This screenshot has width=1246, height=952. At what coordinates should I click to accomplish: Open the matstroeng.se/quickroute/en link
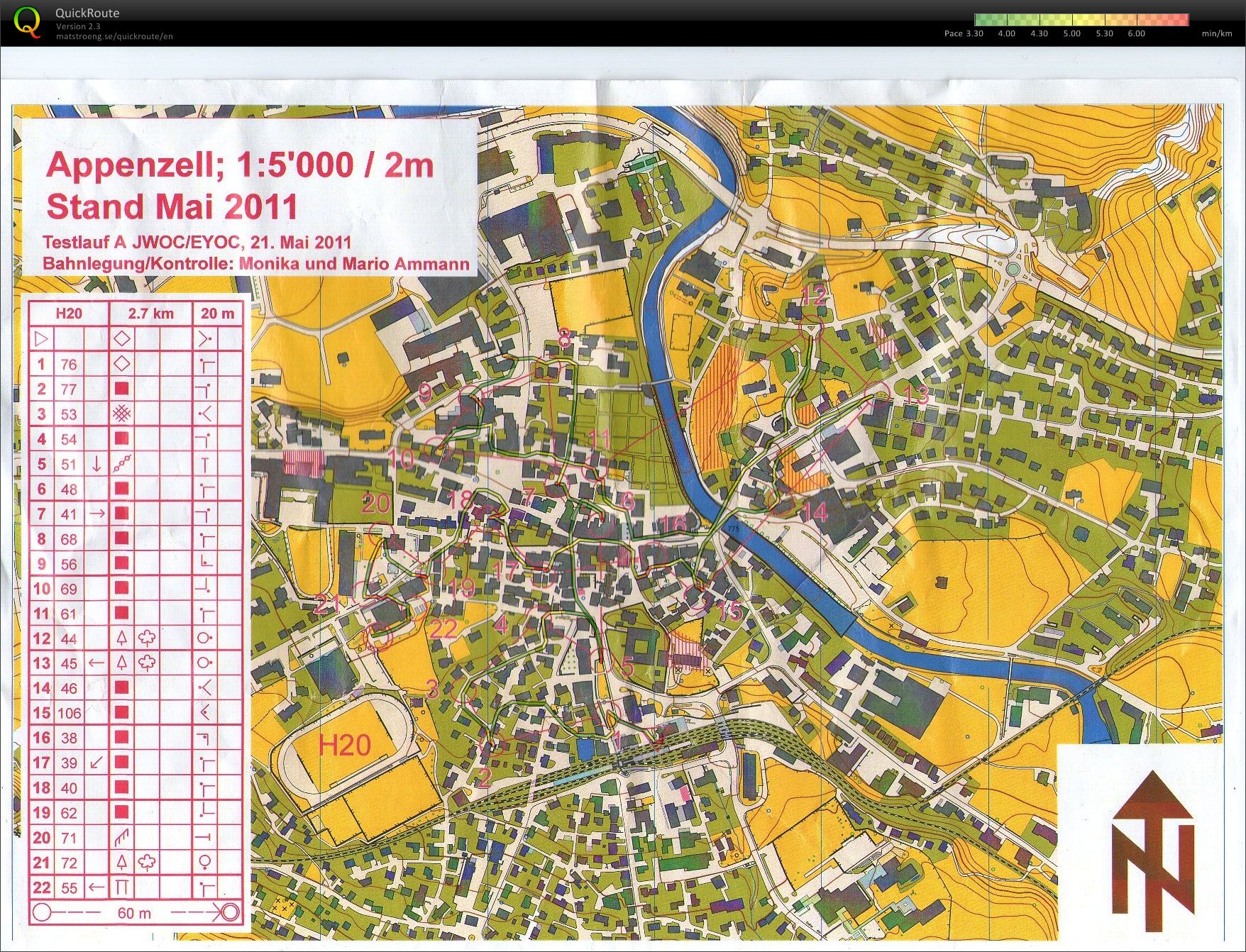pos(114,36)
